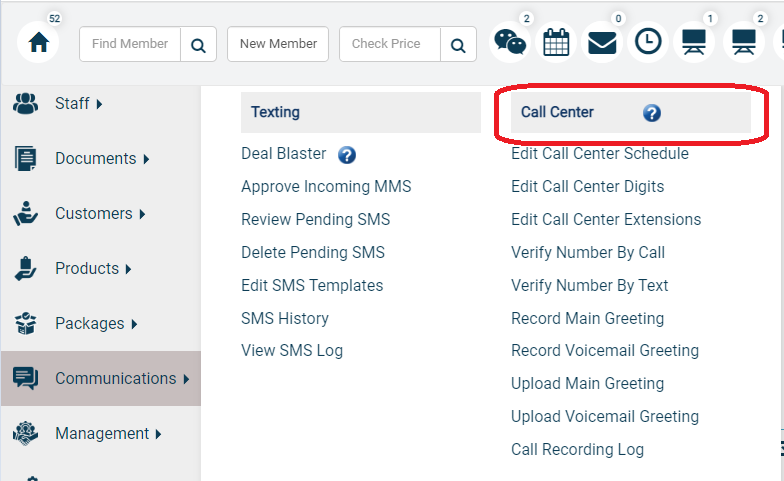Focus the Find Member input field

[x=130, y=44]
